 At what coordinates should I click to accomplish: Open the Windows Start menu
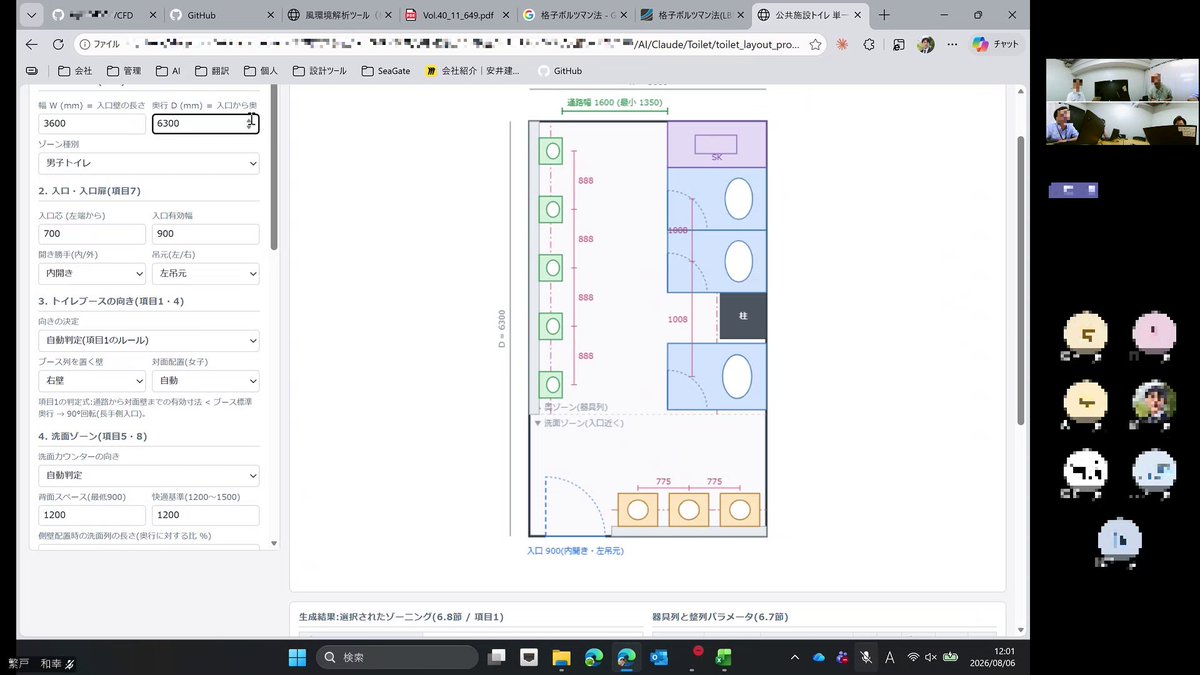click(x=297, y=657)
